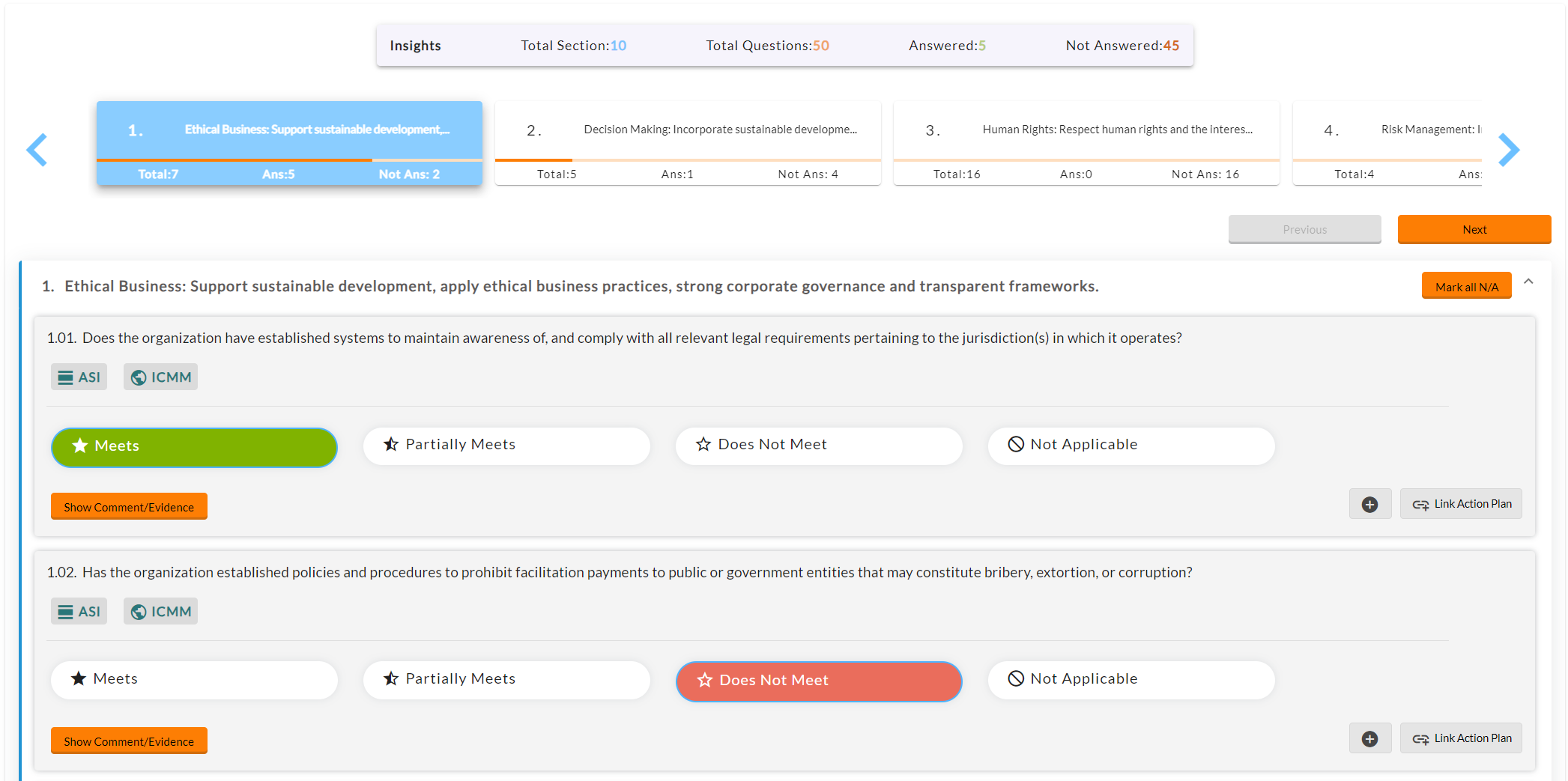
Task: Click the plus icon for question 1.02
Action: (x=1370, y=738)
